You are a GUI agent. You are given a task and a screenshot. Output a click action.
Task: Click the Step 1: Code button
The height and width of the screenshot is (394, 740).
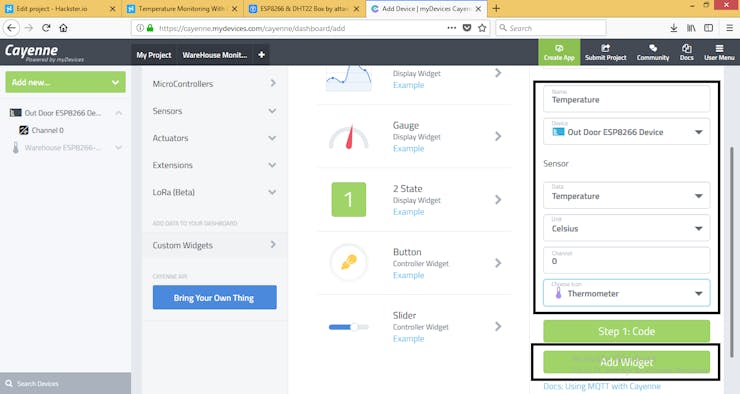[626, 331]
